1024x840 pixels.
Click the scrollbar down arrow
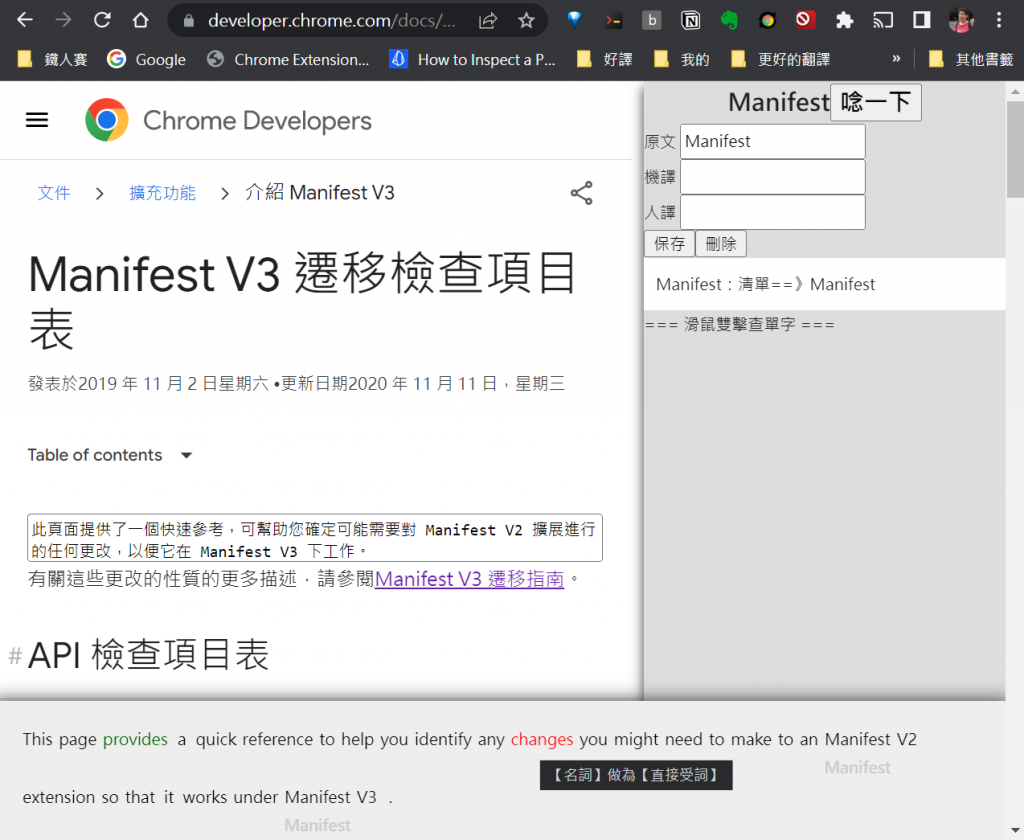tap(1015, 831)
